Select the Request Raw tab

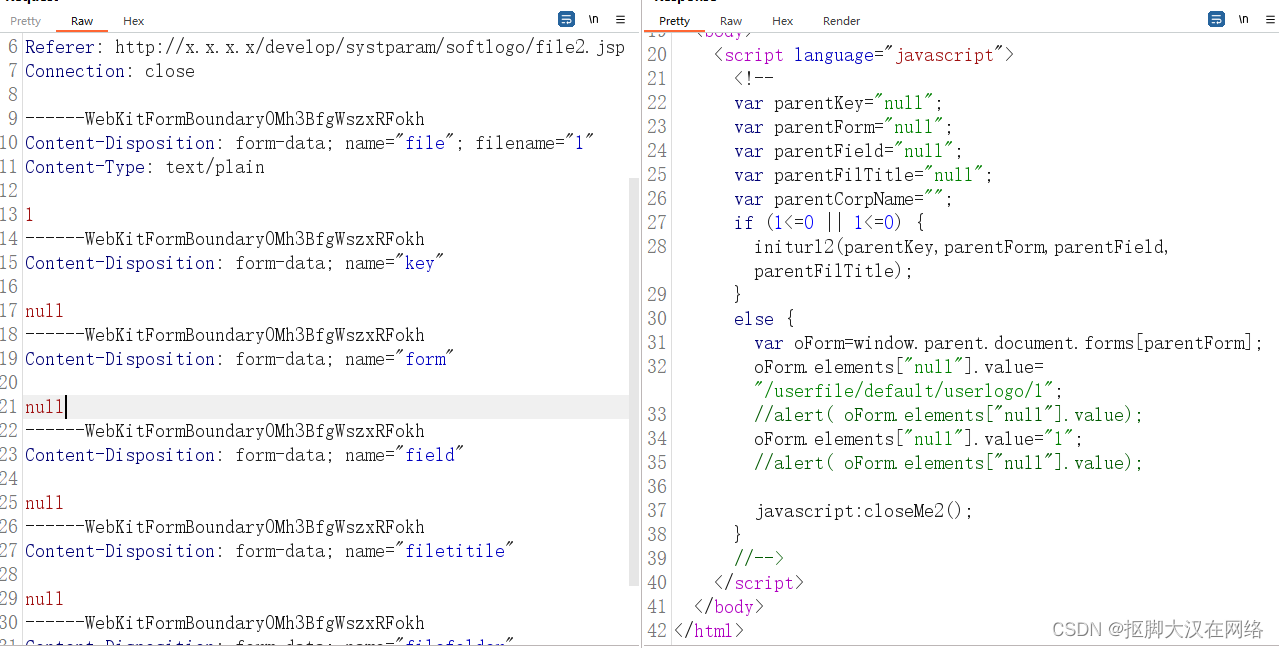82,21
